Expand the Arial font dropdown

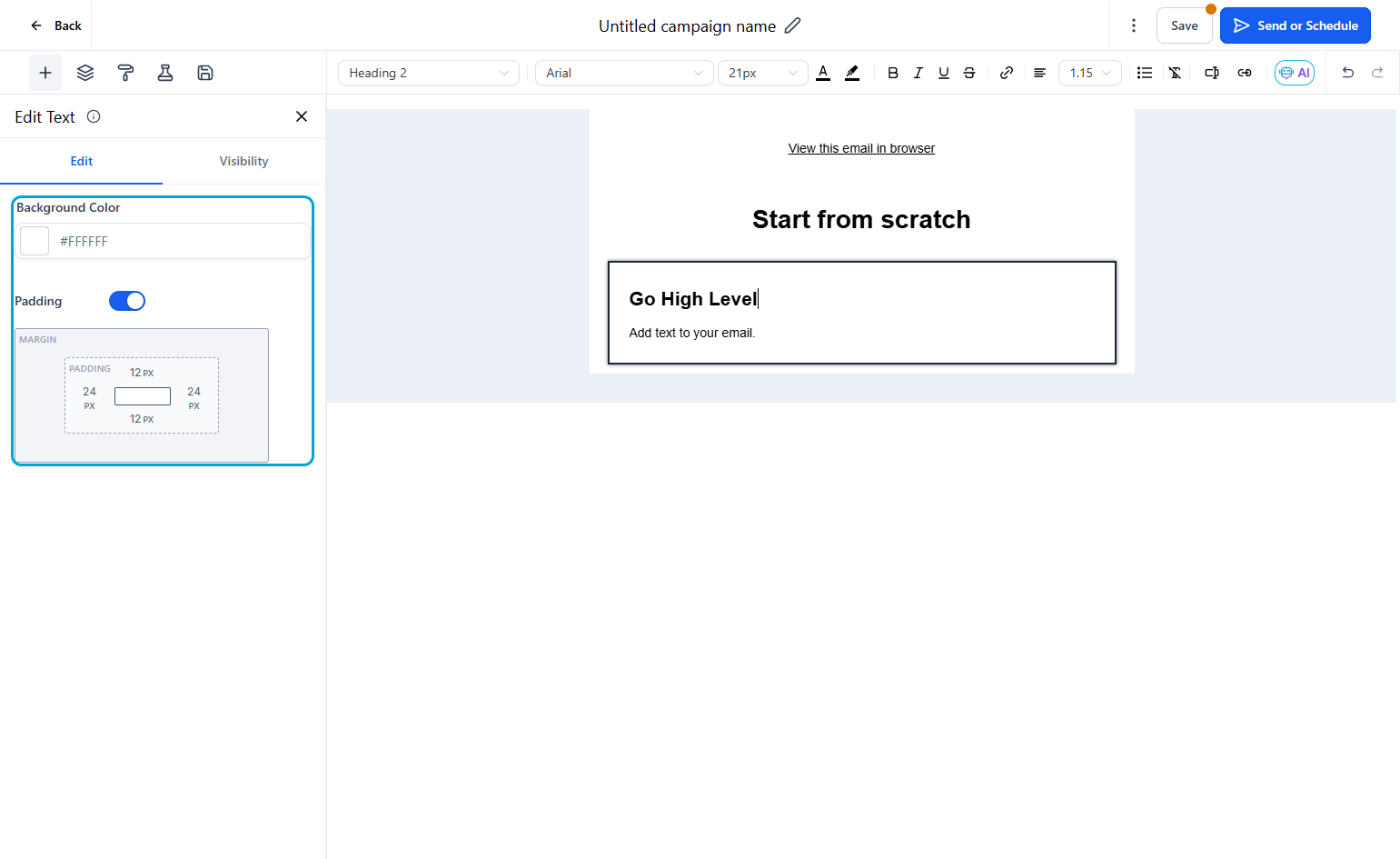tap(624, 73)
